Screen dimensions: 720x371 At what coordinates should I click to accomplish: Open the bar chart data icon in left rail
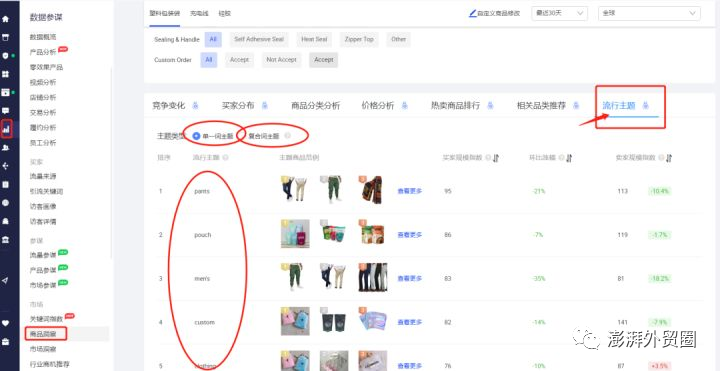click(x=6, y=129)
